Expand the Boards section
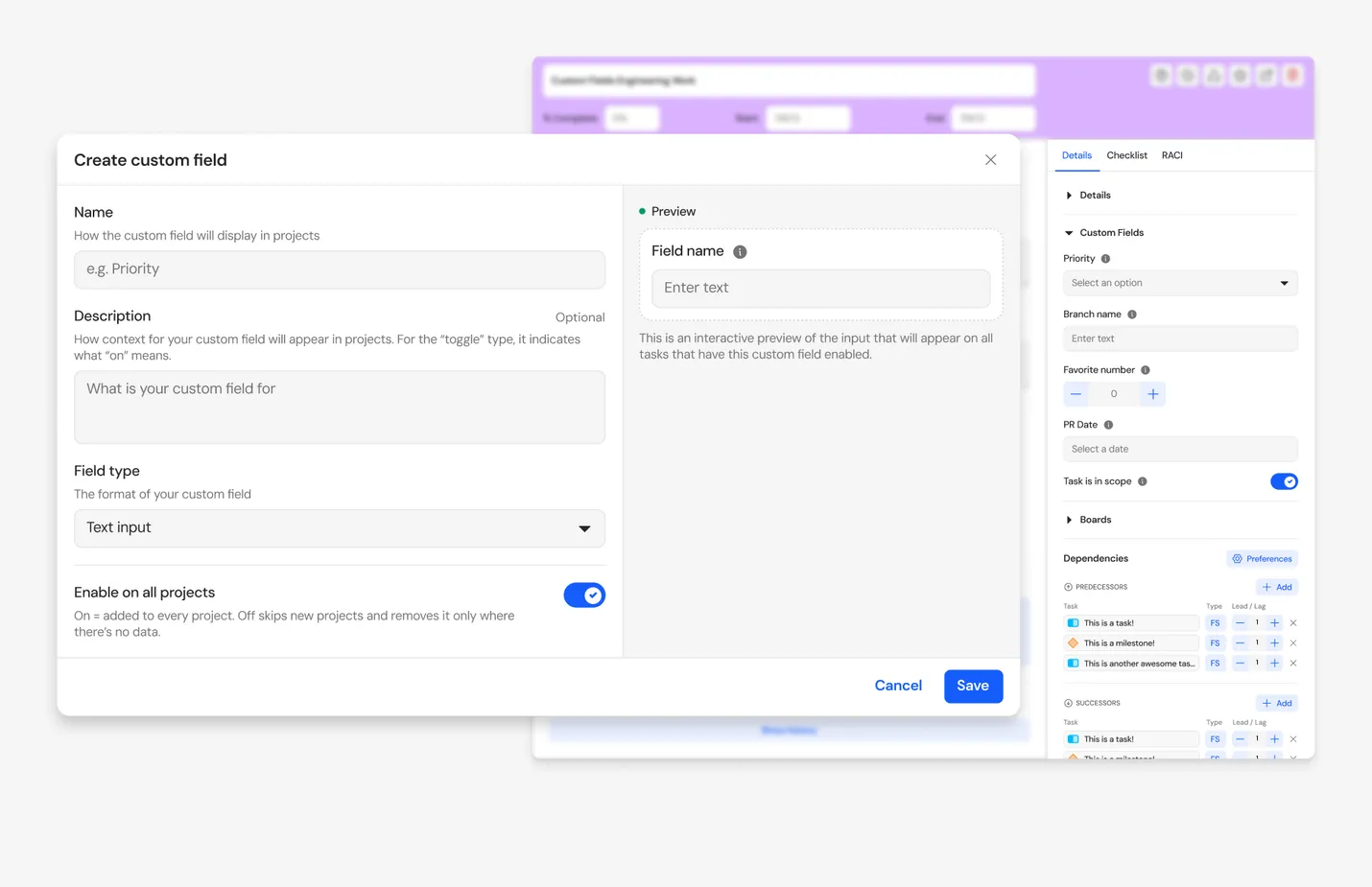This screenshot has height=887, width=1372. click(1088, 520)
